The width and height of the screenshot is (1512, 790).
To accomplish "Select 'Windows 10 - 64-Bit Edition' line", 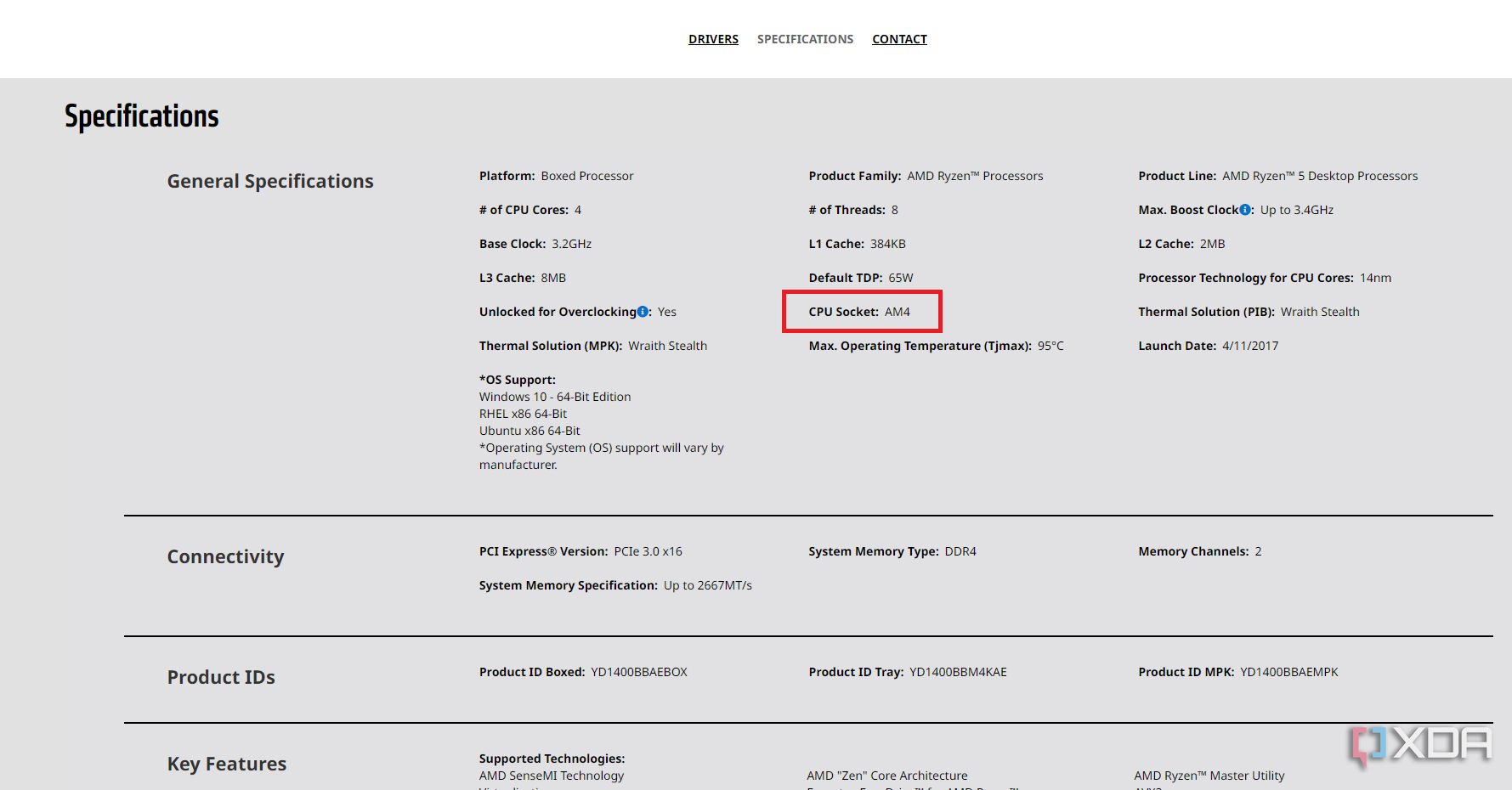I will point(555,397).
